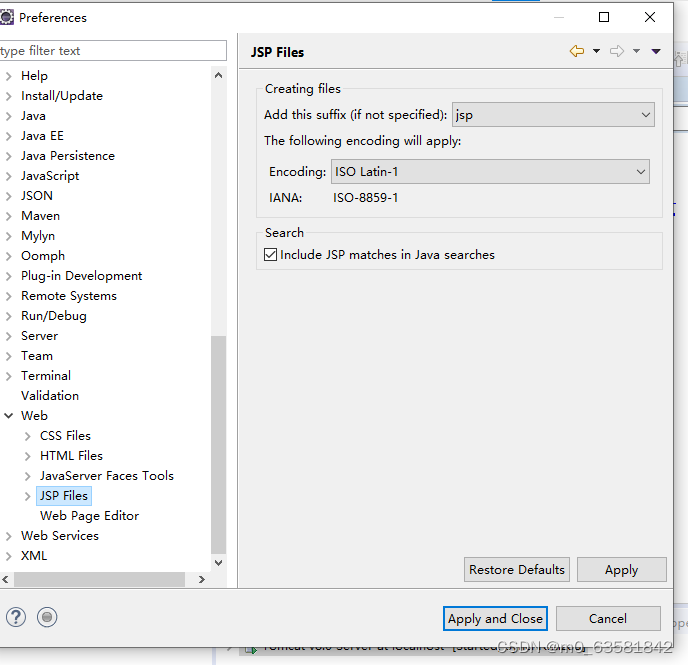Expand the CSS Files node
Screen dimensions: 688x665
tap(27, 436)
